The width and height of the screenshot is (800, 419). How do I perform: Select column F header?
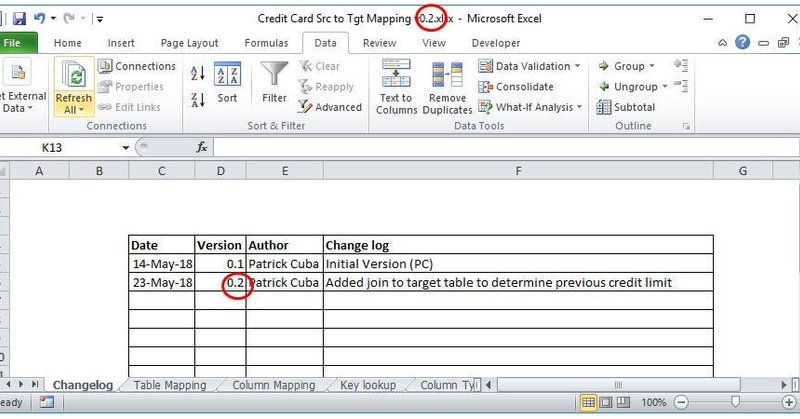pos(518,171)
